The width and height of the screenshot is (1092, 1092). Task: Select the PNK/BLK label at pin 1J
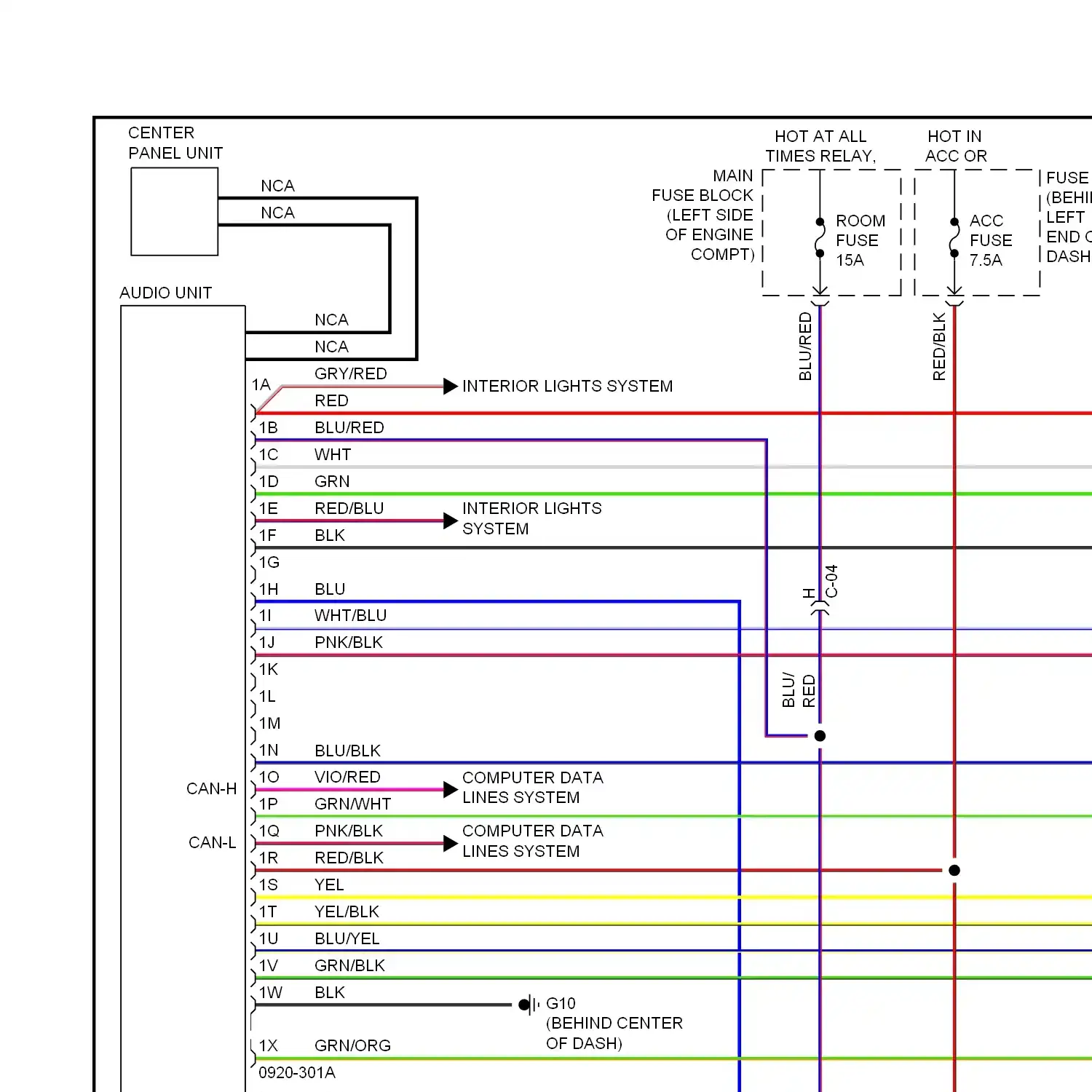pyautogui.click(x=349, y=642)
